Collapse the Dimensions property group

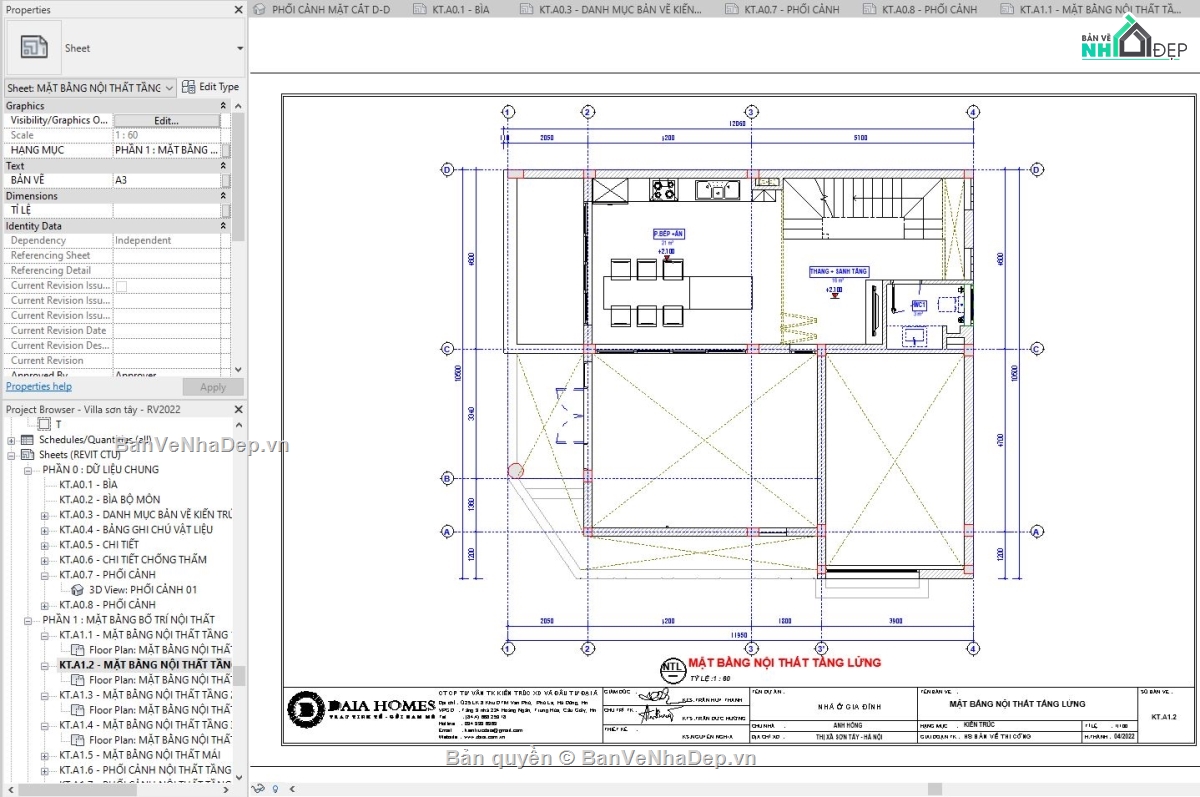tap(224, 196)
